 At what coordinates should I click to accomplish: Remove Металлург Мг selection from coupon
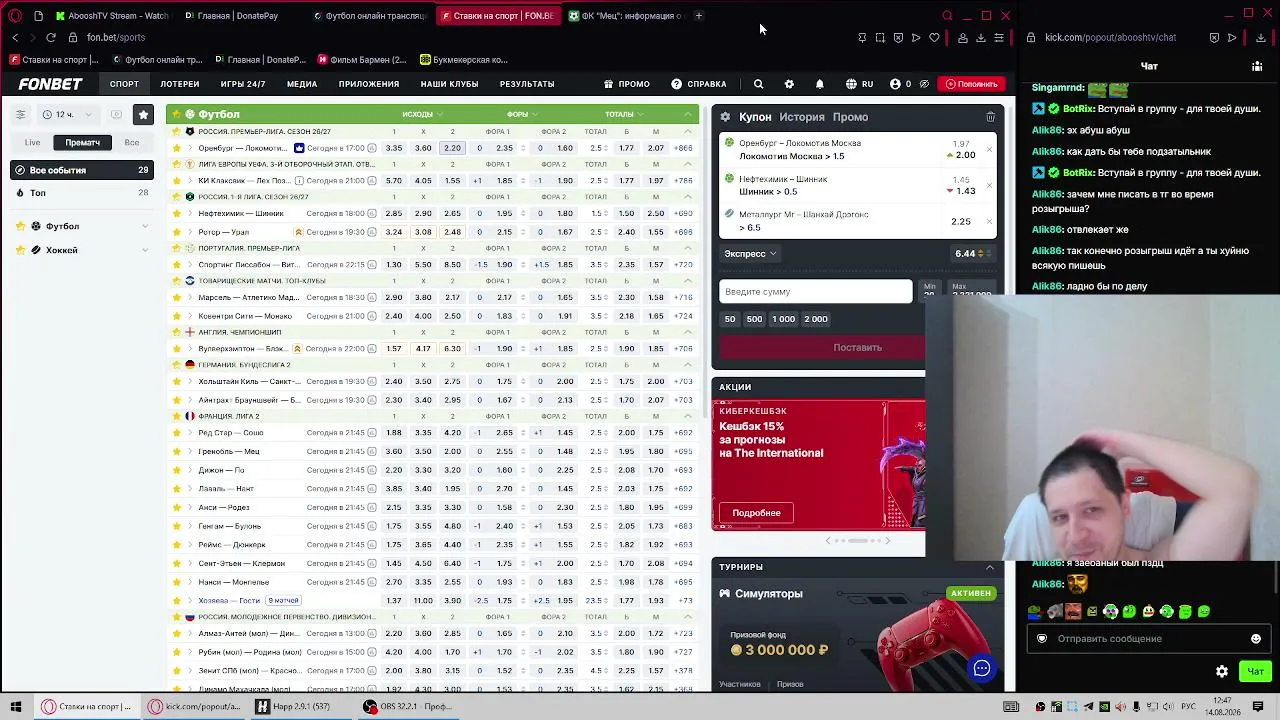click(x=989, y=221)
